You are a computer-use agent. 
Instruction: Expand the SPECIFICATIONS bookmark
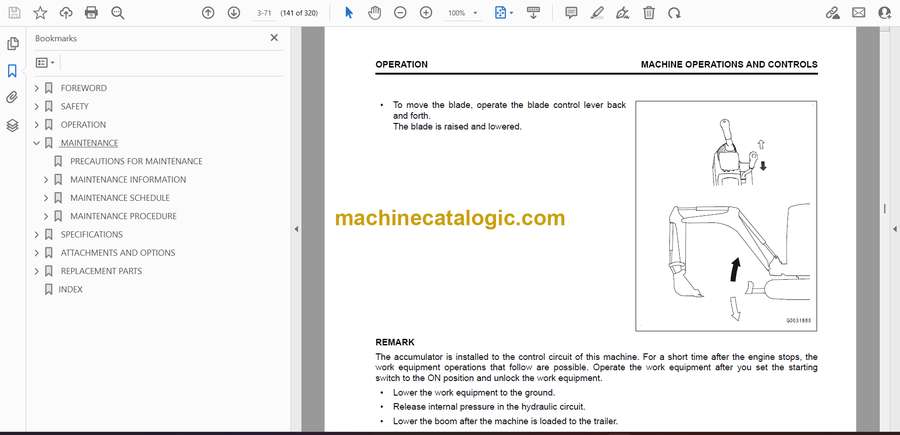point(37,235)
